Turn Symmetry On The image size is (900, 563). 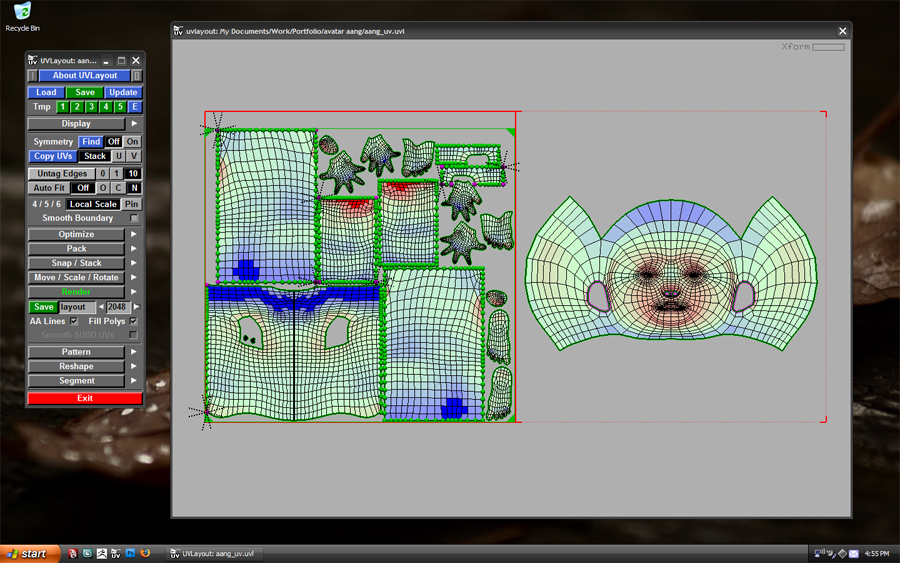[x=133, y=142]
